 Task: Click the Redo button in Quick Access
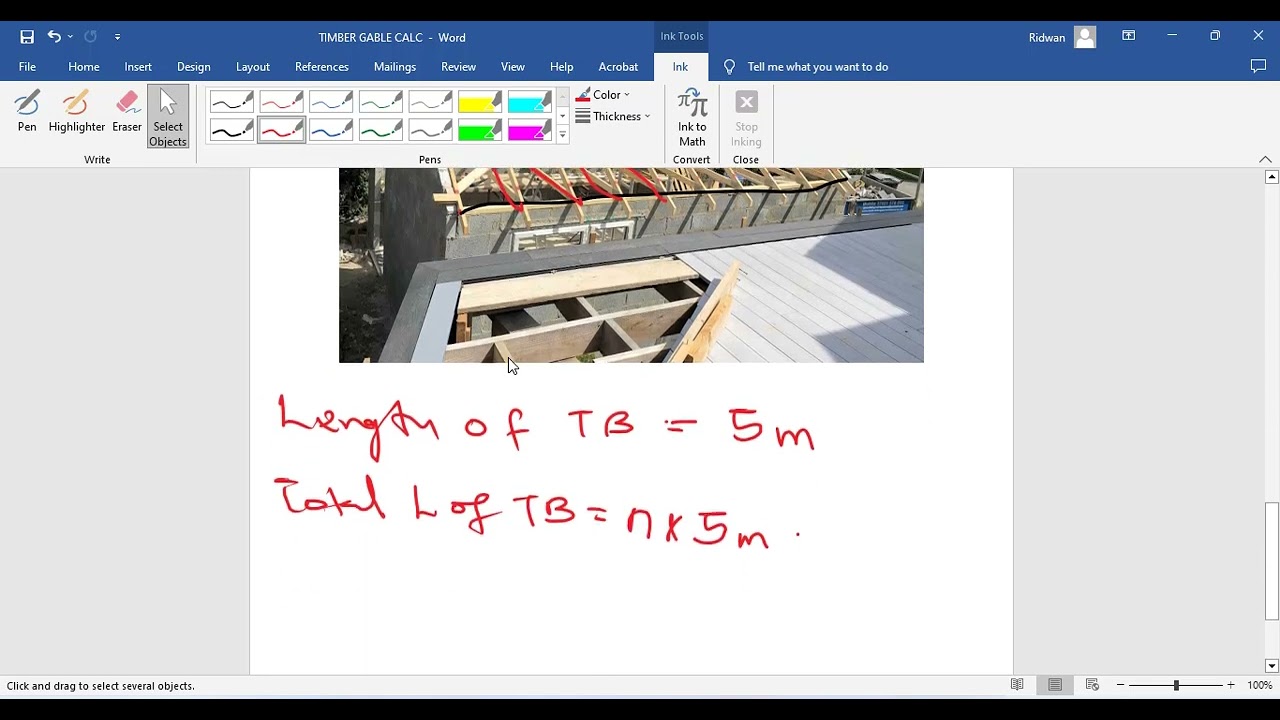[90, 37]
